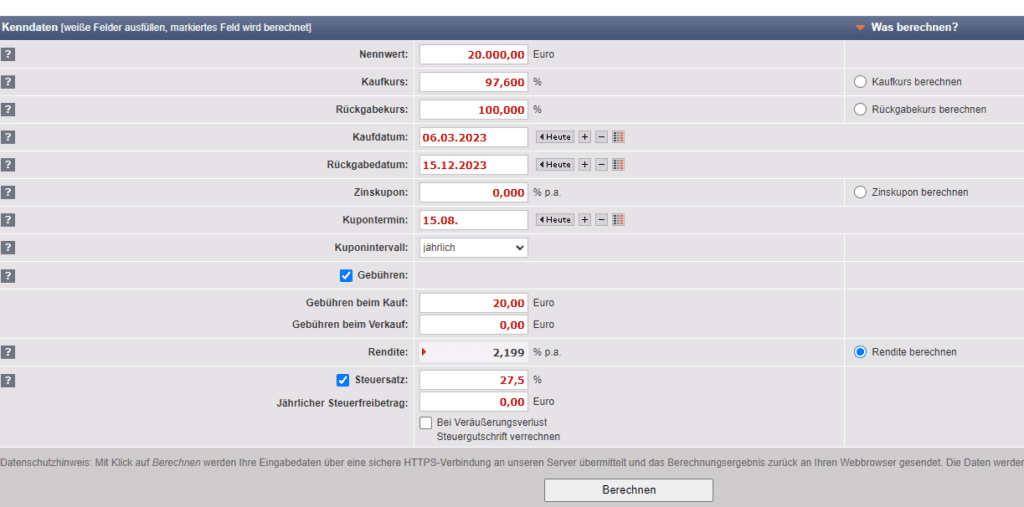Open the calendar icon next to Kaufdatum
The image size is (1024, 507).
click(618, 137)
